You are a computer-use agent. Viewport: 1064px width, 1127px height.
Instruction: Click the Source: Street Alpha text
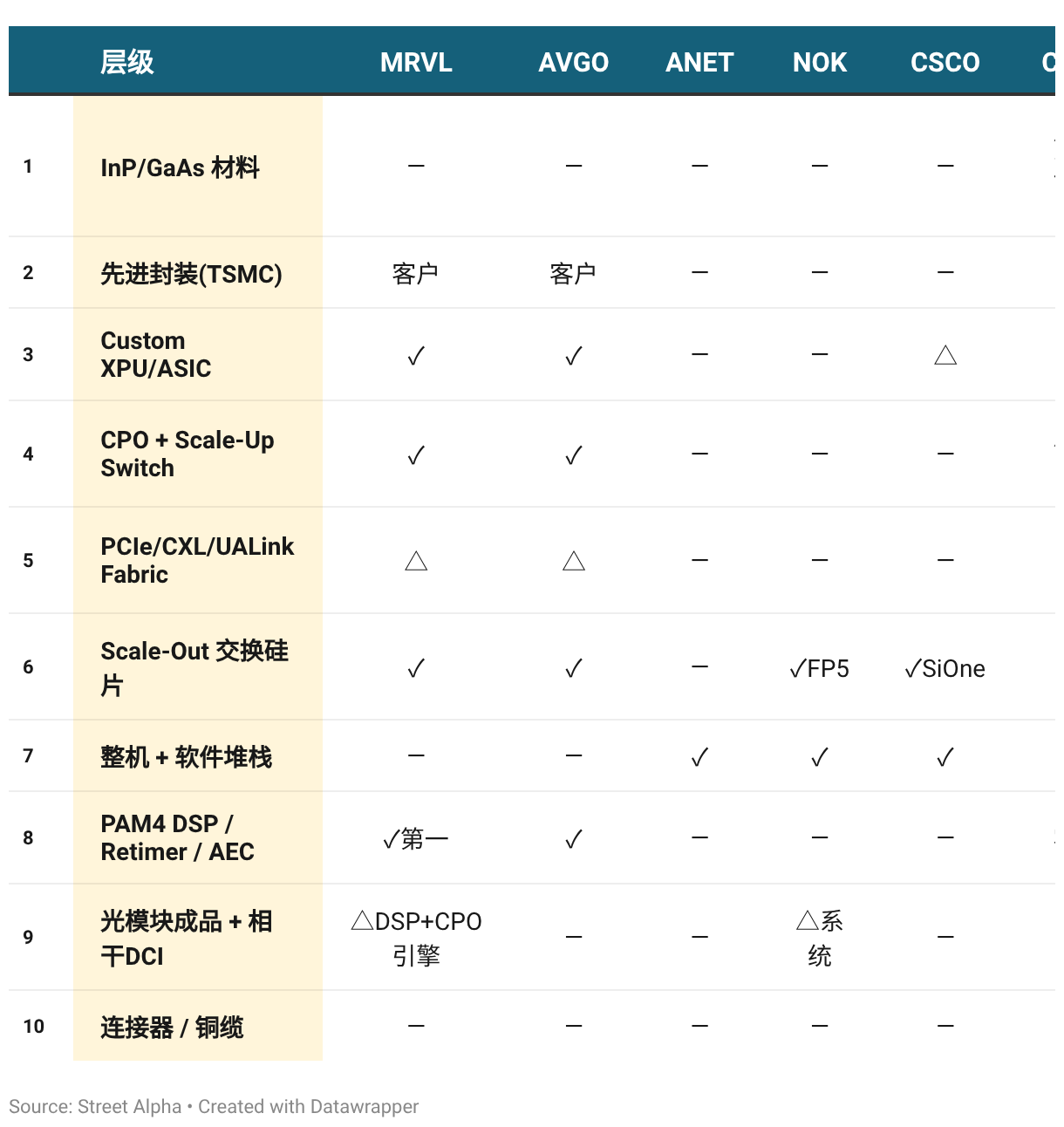click(x=95, y=1106)
